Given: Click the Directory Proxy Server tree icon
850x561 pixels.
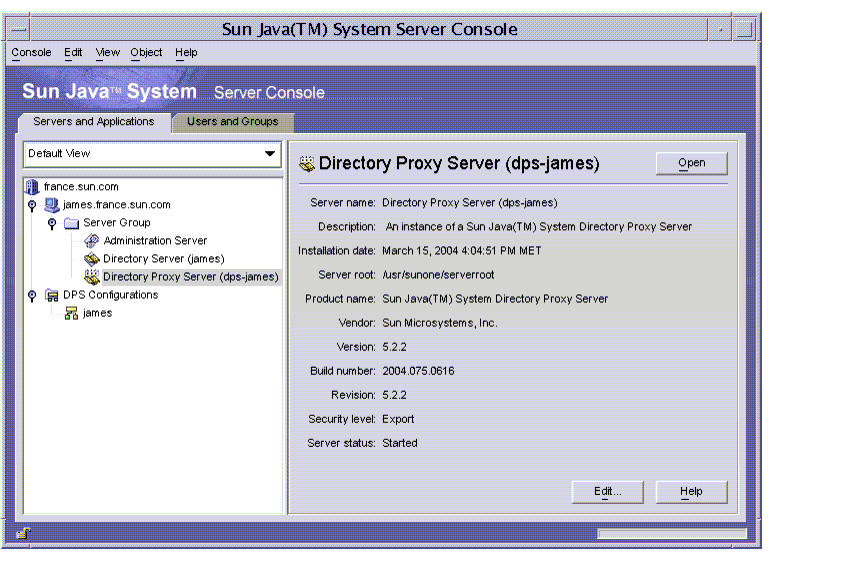Looking at the screenshot, I should pyautogui.click(x=92, y=277).
